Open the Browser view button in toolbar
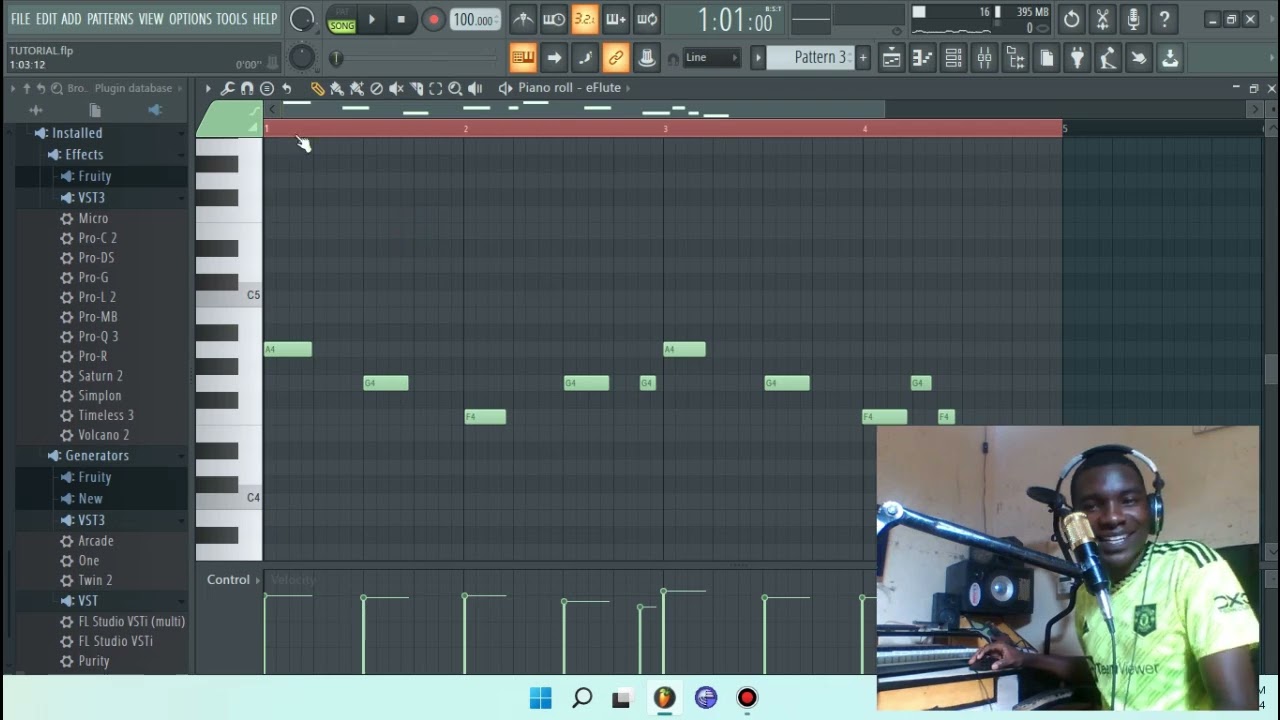1280x720 pixels. point(1015,58)
